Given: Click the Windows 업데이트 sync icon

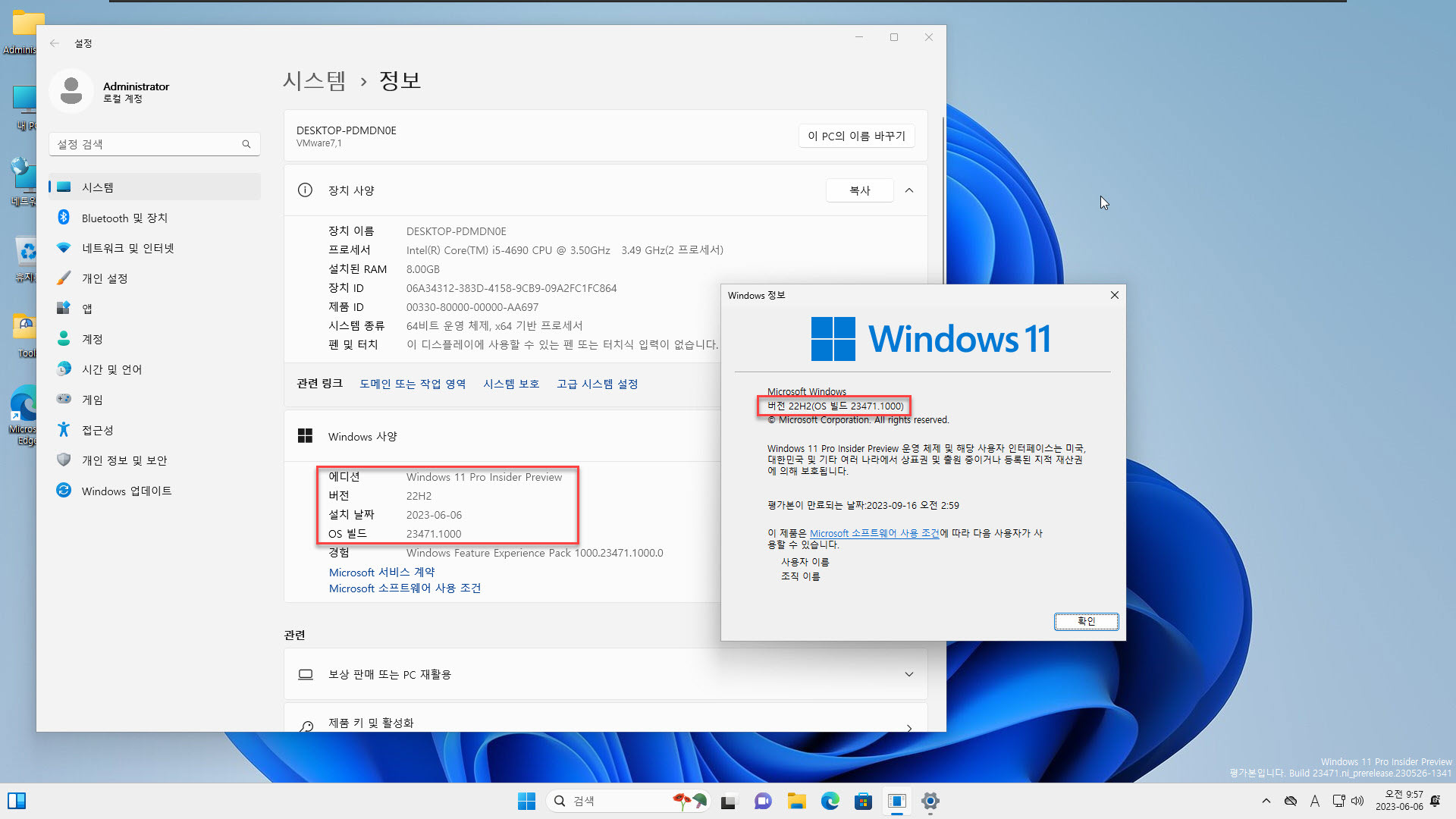Looking at the screenshot, I should tap(64, 491).
